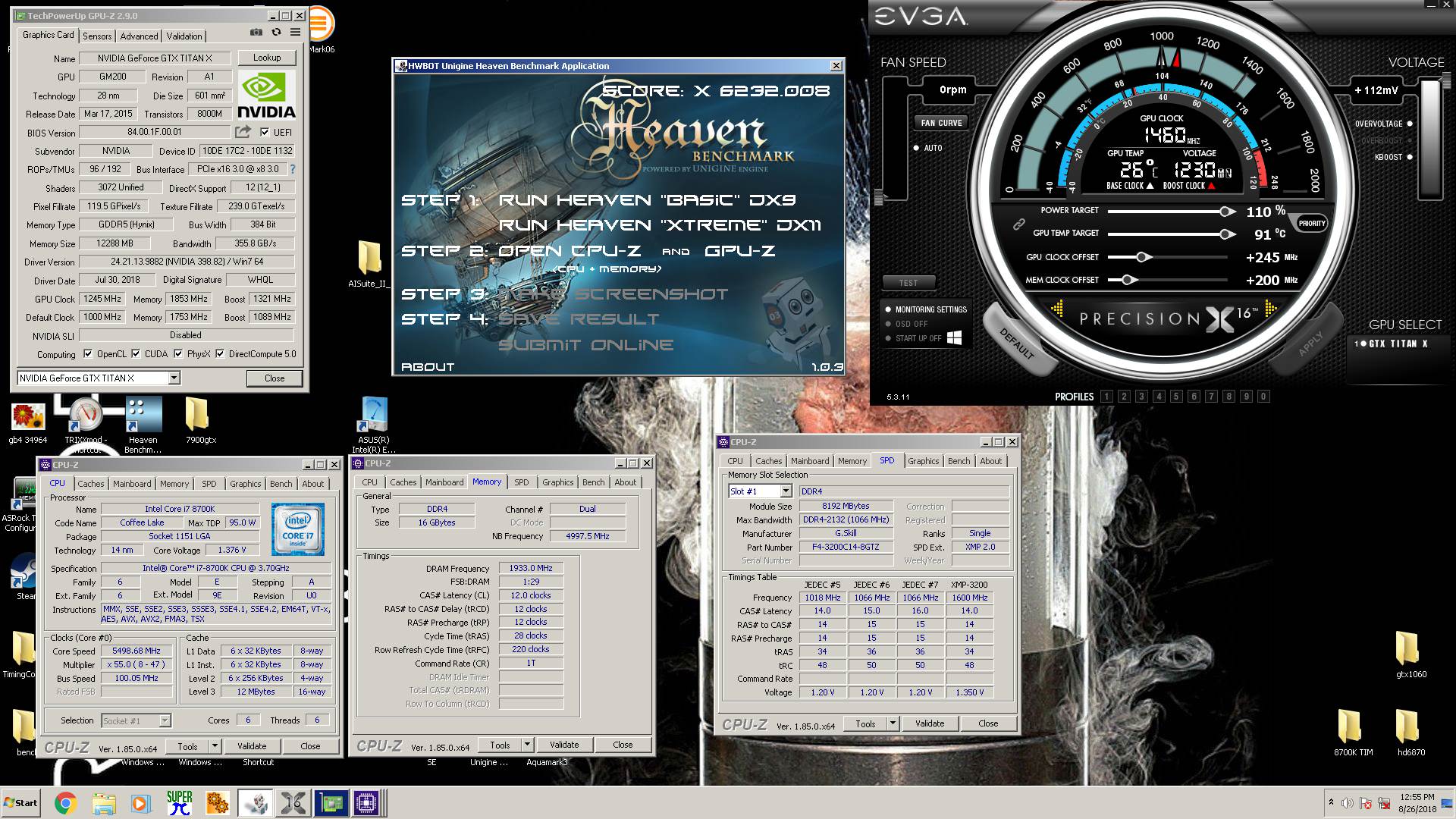Switch to the Validation tab in GPU-Z
Screen dimensions: 1456x819
point(184,36)
